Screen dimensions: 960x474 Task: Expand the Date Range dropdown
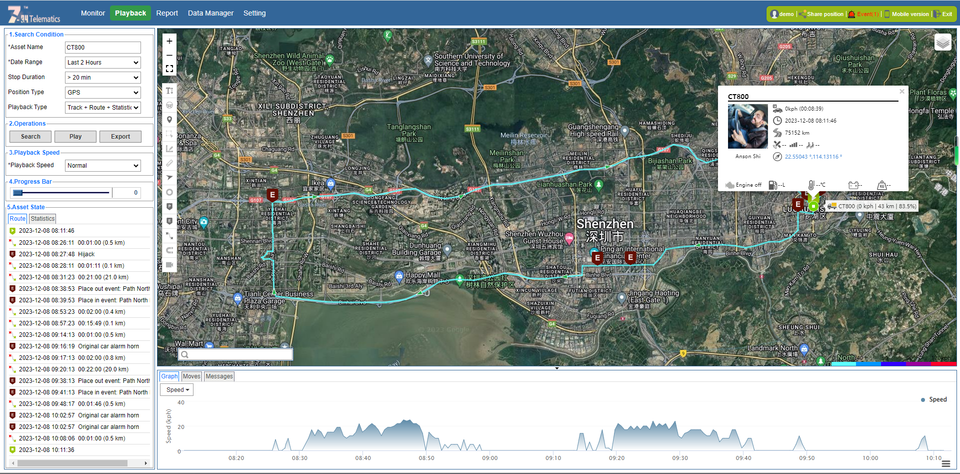click(x=102, y=62)
